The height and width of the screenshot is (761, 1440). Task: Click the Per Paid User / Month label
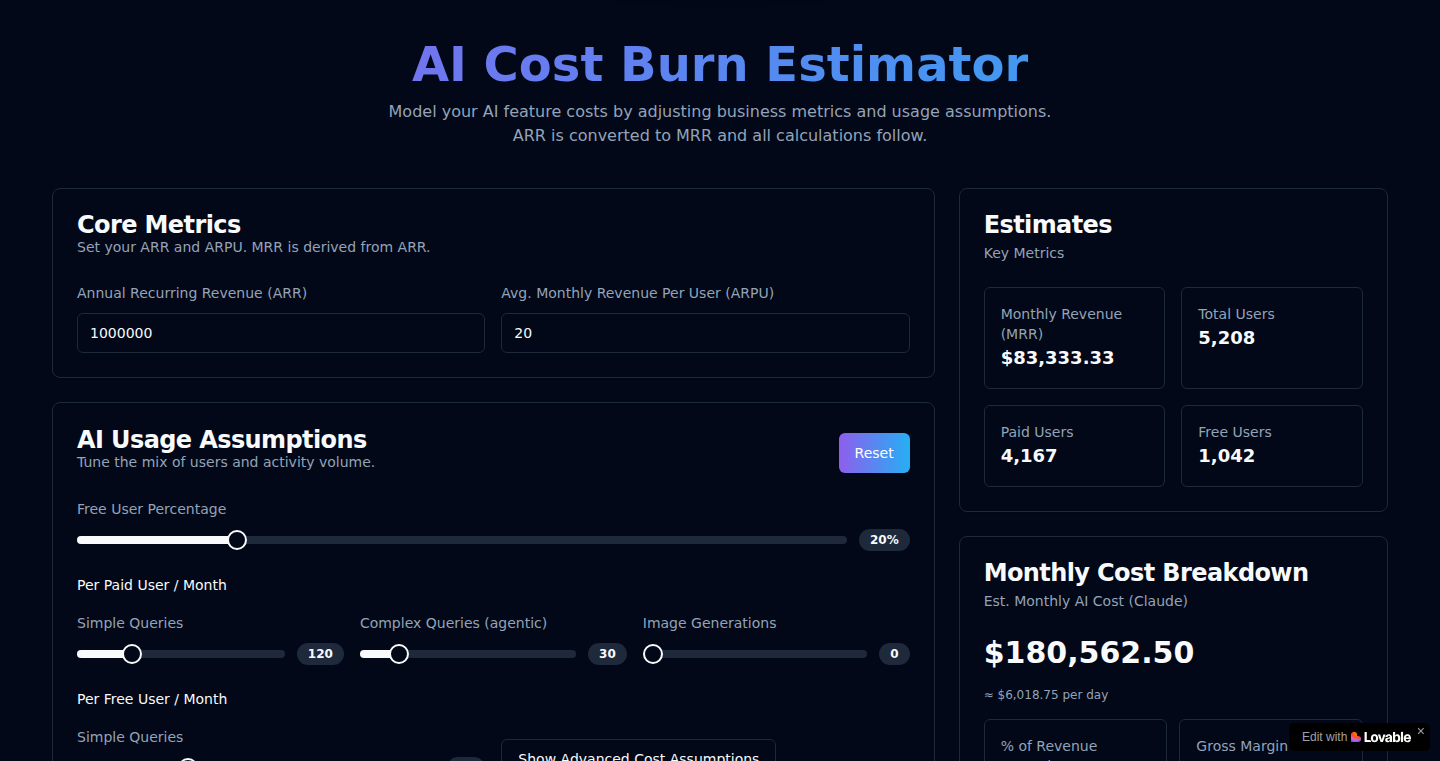[152, 585]
